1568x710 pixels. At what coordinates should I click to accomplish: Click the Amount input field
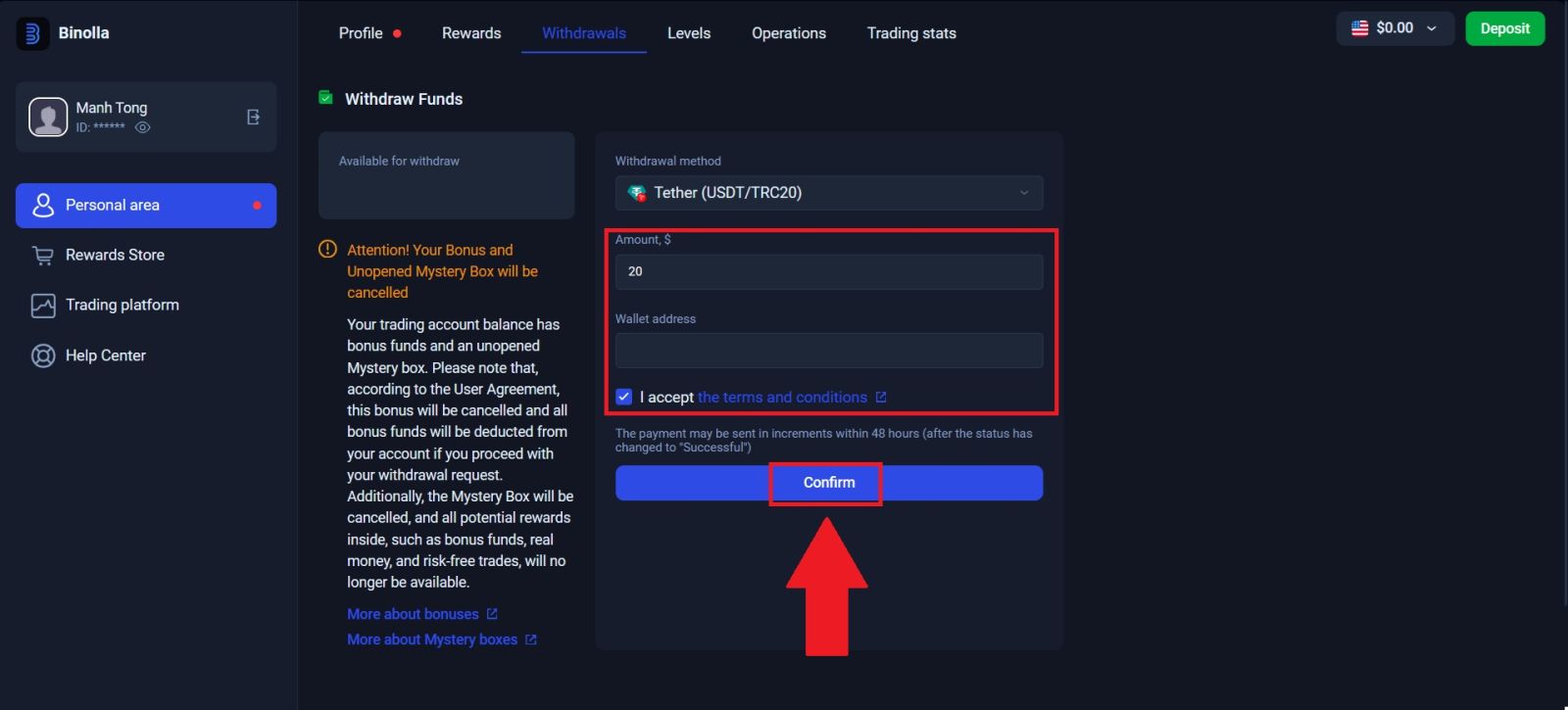point(828,271)
